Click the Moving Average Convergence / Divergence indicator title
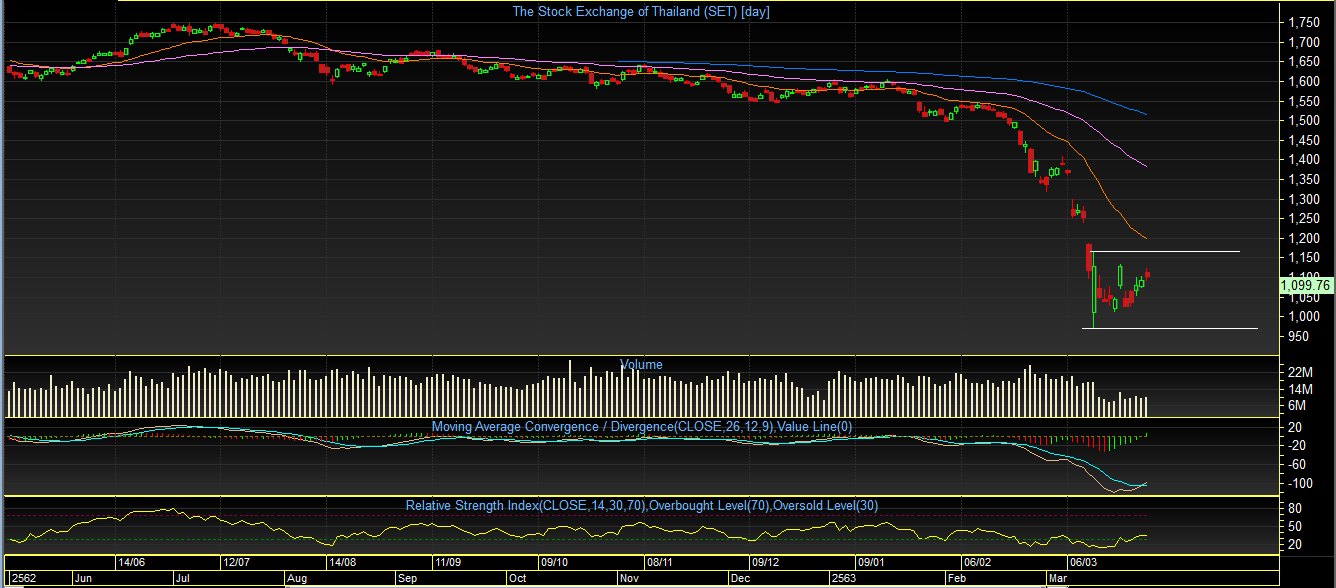The width and height of the screenshot is (1336, 588). [641, 427]
